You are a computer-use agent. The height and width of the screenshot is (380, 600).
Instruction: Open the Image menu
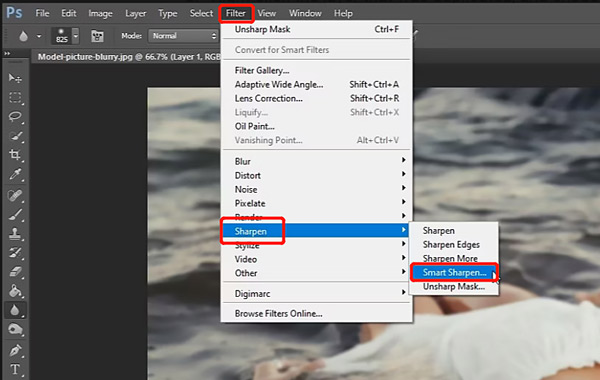[100, 13]
